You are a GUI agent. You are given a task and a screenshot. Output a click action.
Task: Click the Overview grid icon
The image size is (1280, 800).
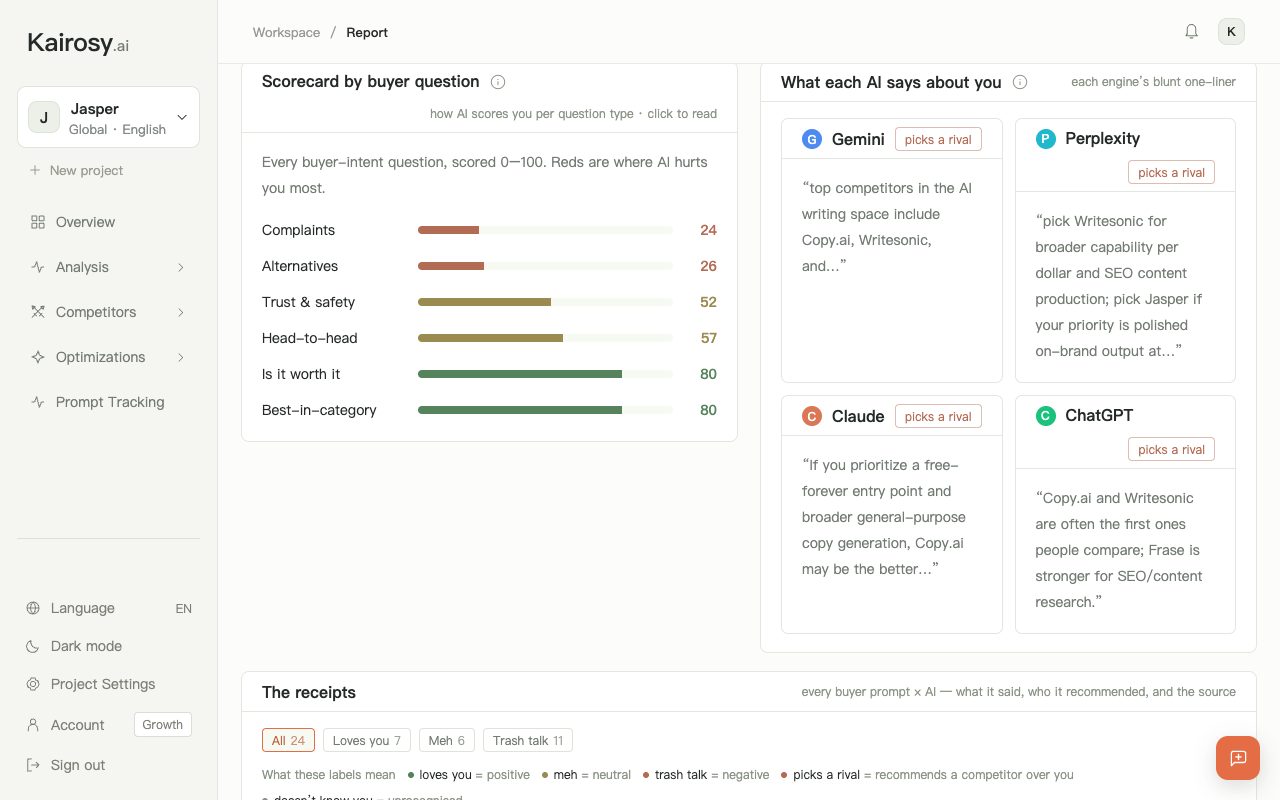point(38,222)
